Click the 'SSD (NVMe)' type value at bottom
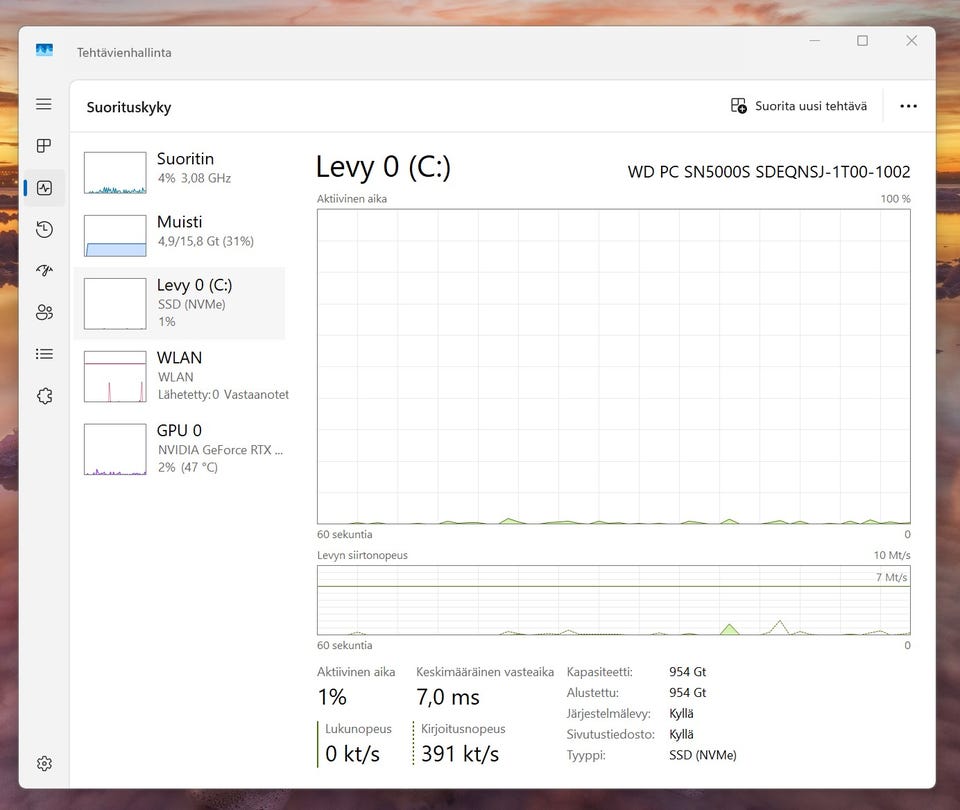960x810 pixels. coord(702,755)
